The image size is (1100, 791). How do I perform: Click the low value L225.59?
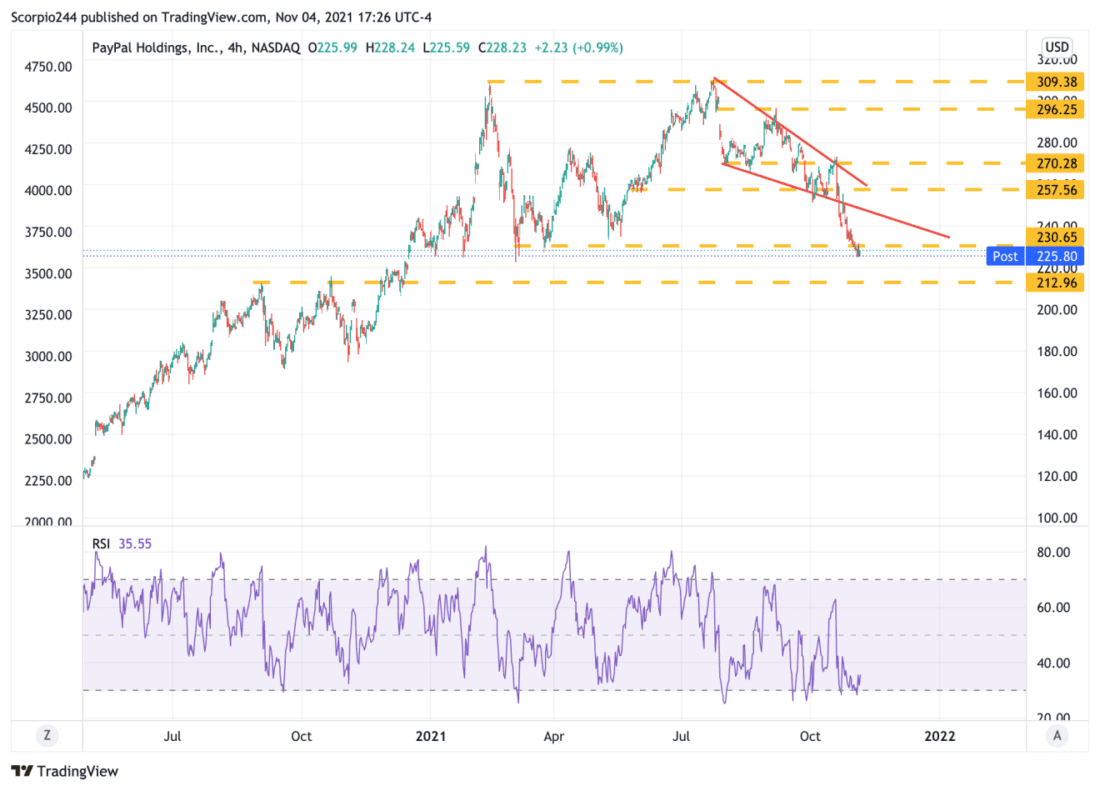point(446,48)
